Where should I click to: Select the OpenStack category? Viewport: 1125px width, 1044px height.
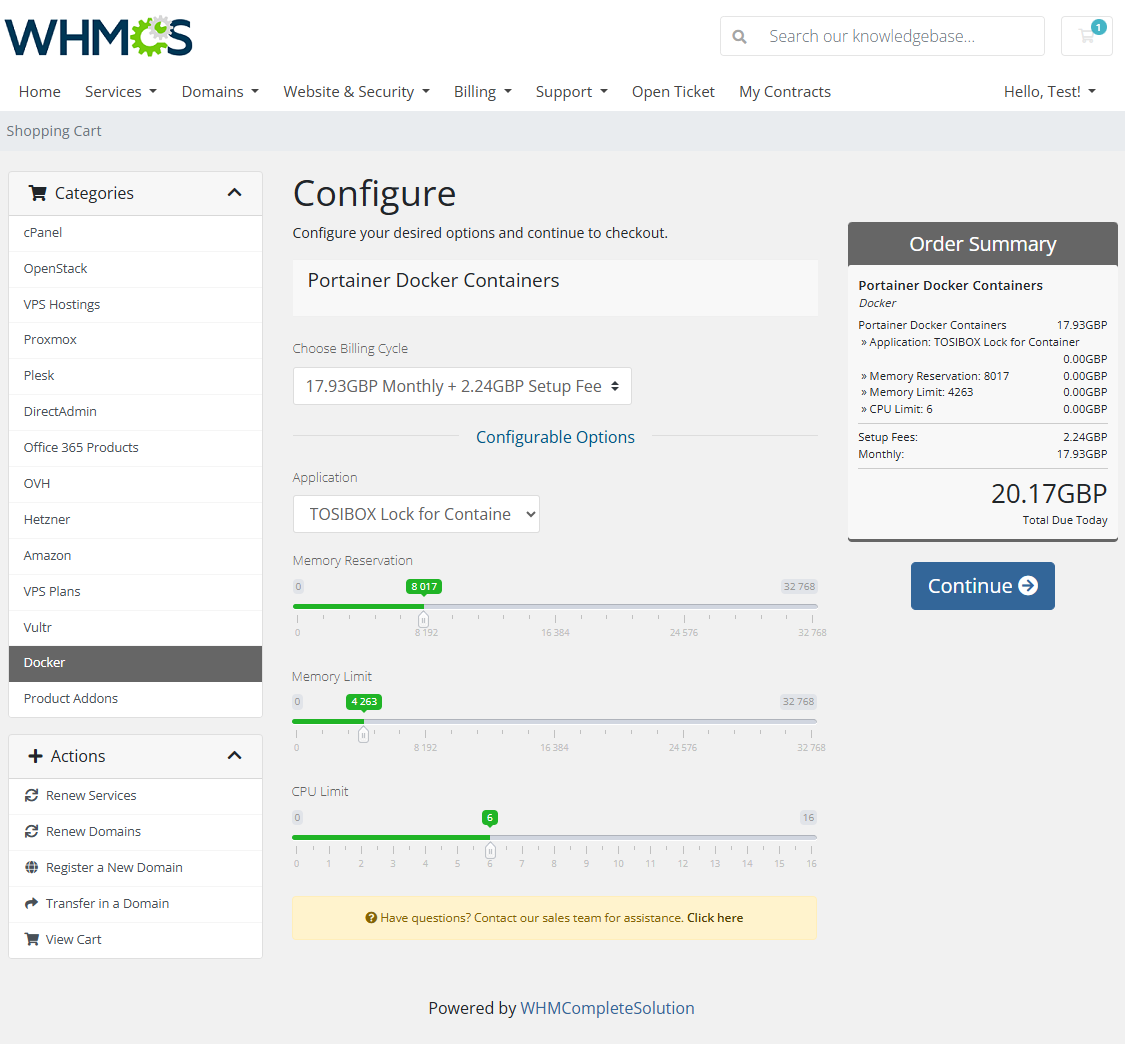click(x=136, y=268)
